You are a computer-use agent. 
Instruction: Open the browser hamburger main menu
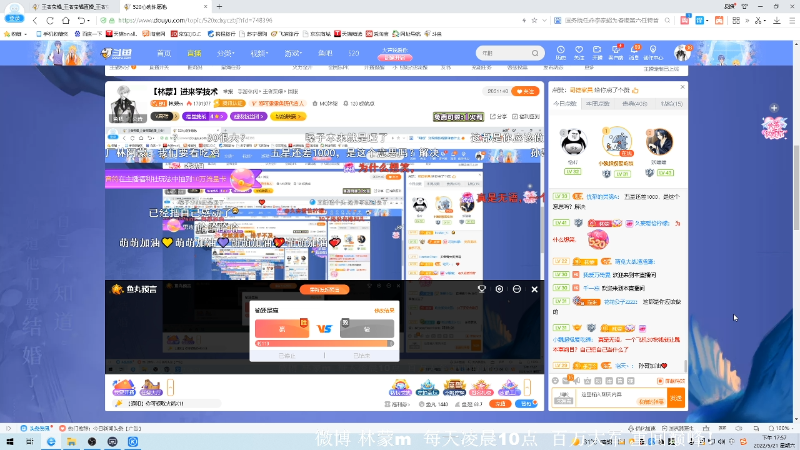(x=792, y=20)
